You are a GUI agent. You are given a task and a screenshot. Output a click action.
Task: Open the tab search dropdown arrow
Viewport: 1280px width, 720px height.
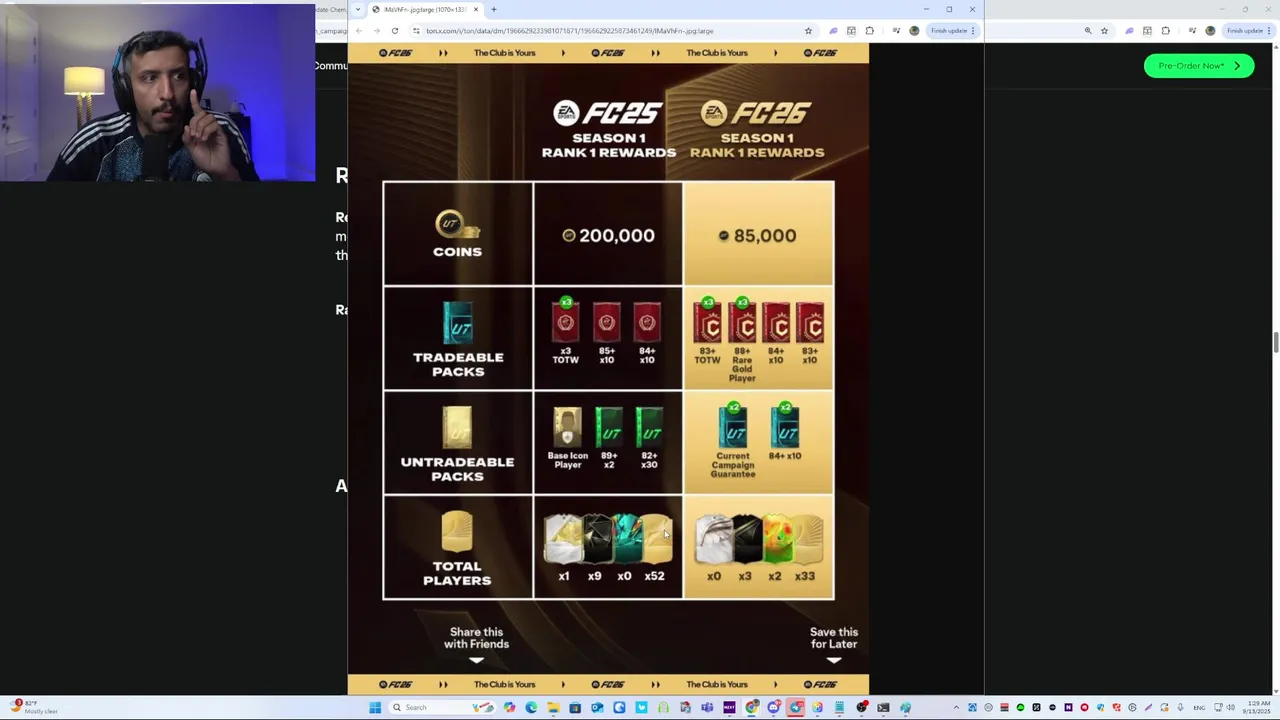(360, 9)
